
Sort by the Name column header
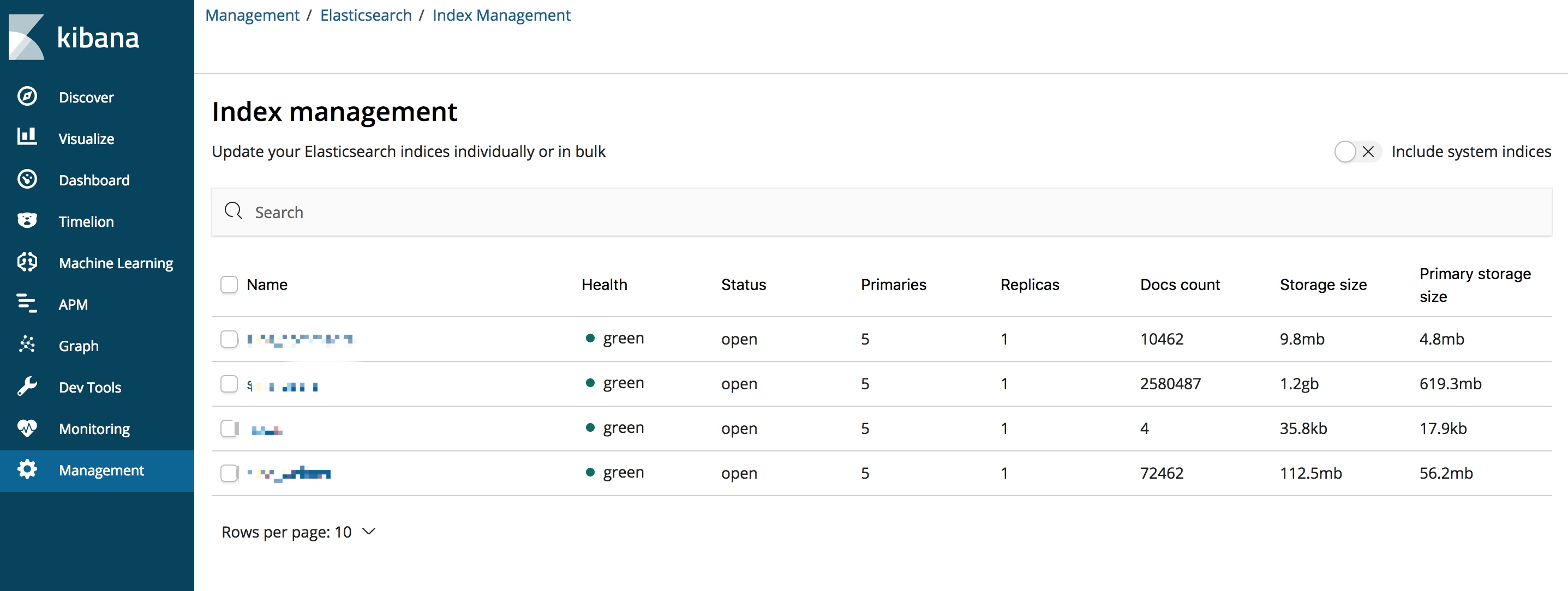click(x=267, y=285)
